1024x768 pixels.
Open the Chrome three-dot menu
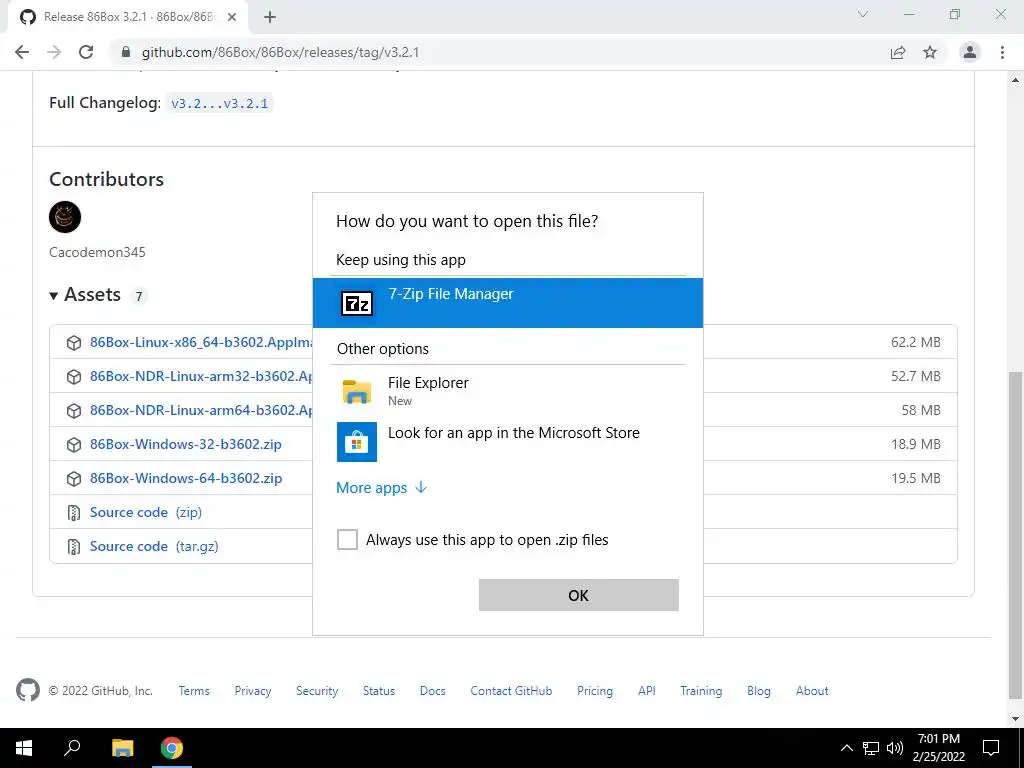(x=1002, y=52)
